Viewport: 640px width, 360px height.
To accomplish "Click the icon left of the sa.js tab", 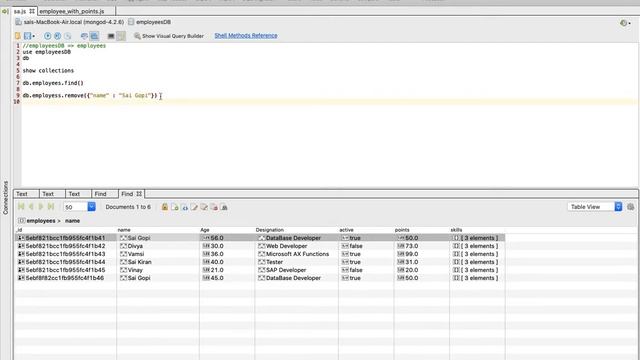I will (x=5, y=11).
